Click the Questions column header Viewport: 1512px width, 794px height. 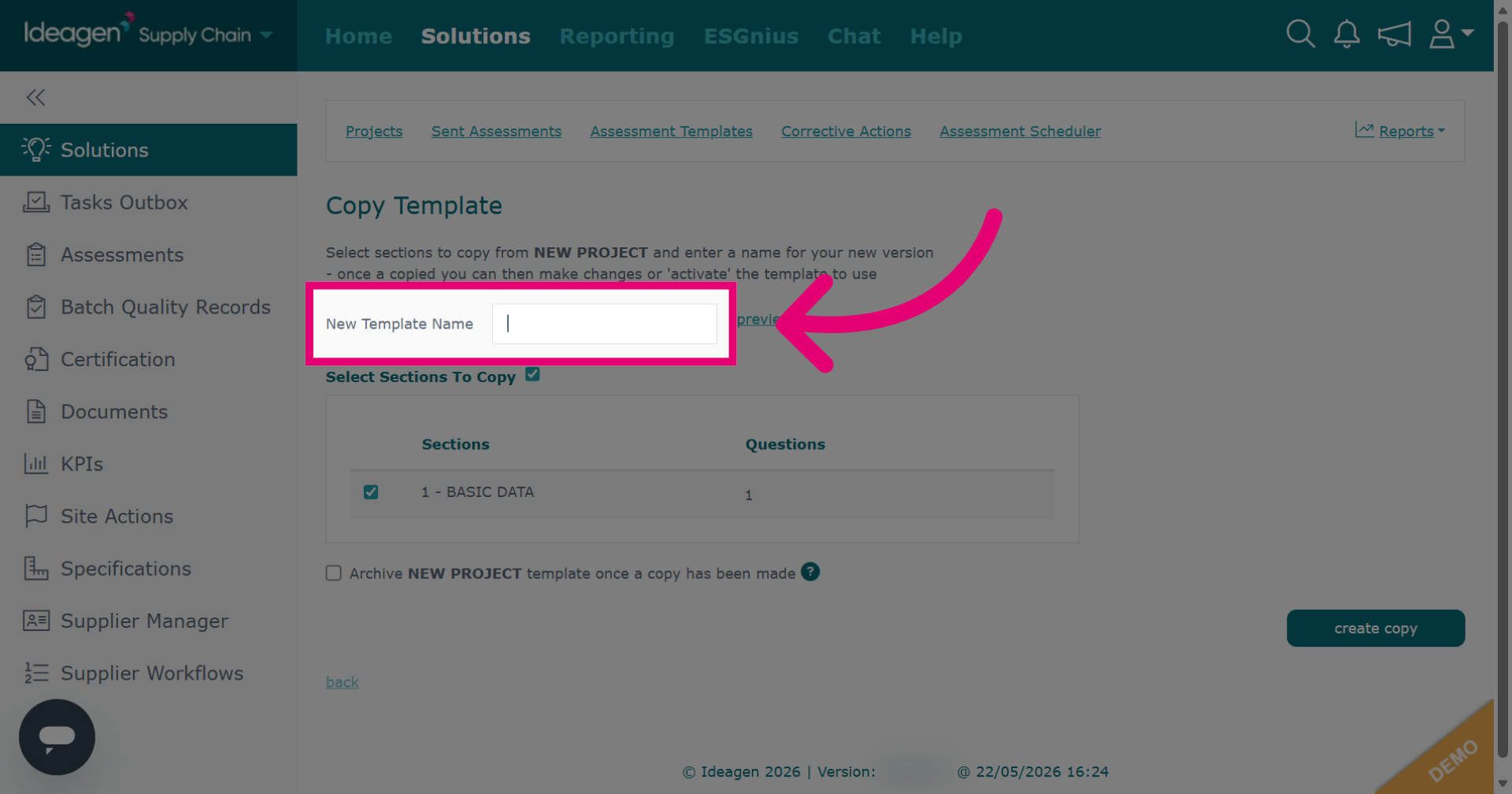point(785,444)
